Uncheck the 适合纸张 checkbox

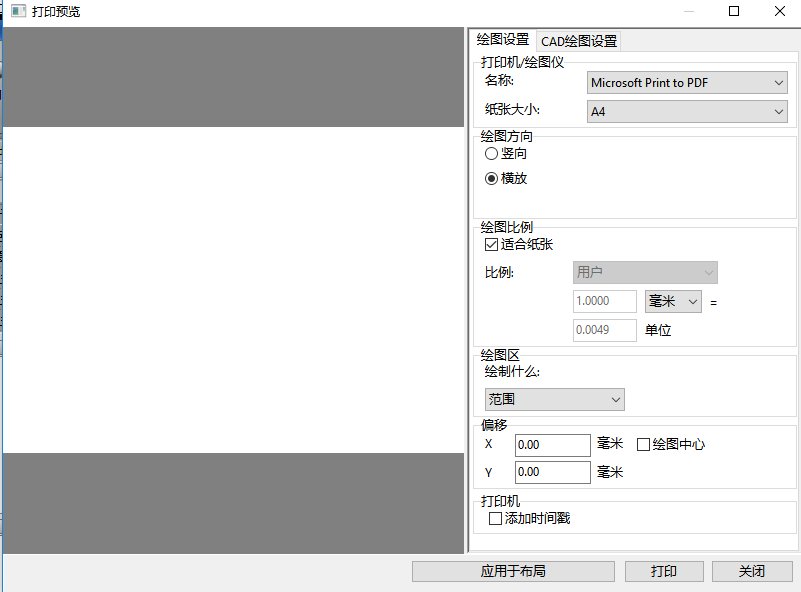pos(491,245)
